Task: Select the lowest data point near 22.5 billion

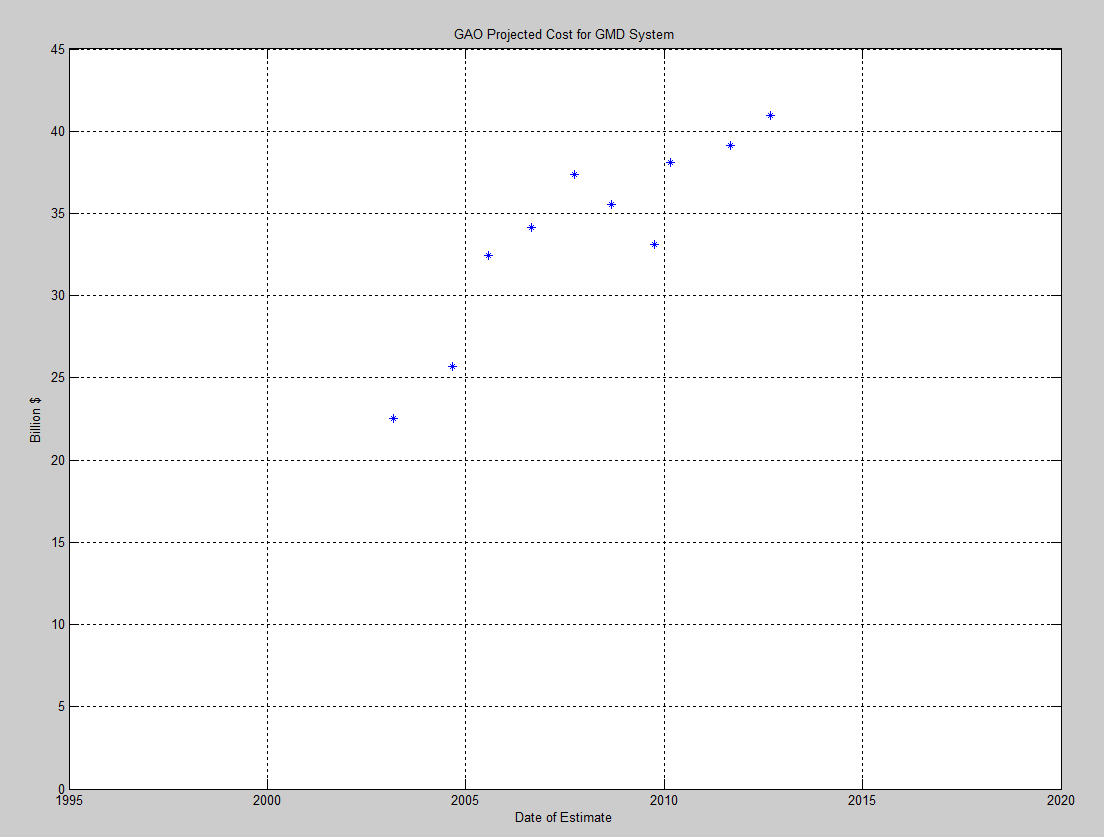Action: click(x=393, y=418)
